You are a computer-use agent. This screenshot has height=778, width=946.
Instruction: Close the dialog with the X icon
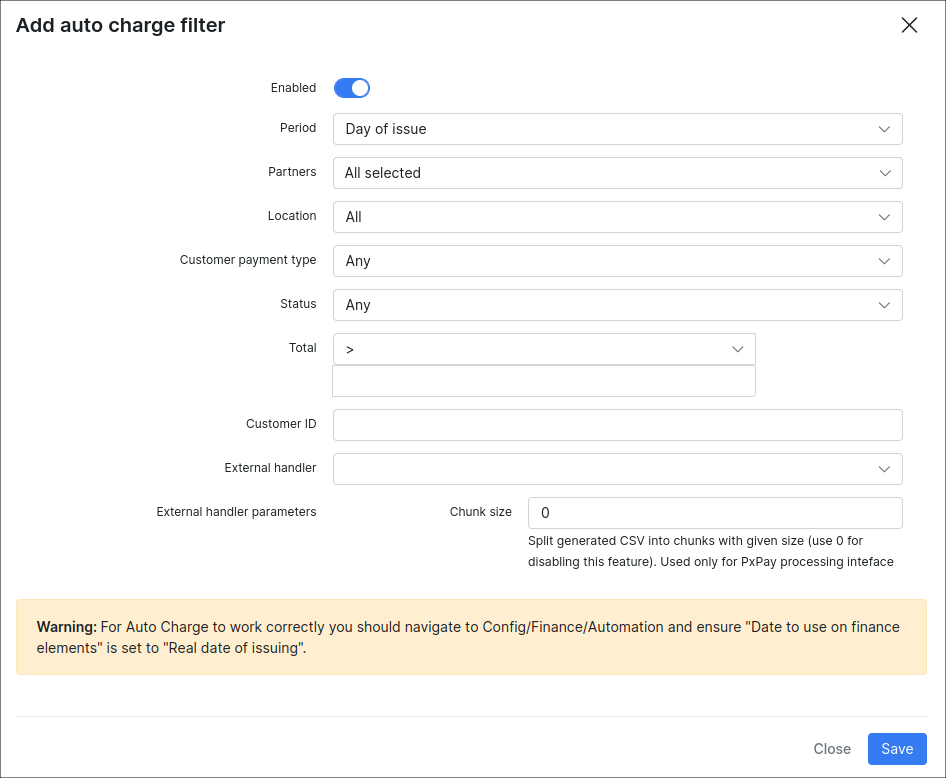pos(909,26)
